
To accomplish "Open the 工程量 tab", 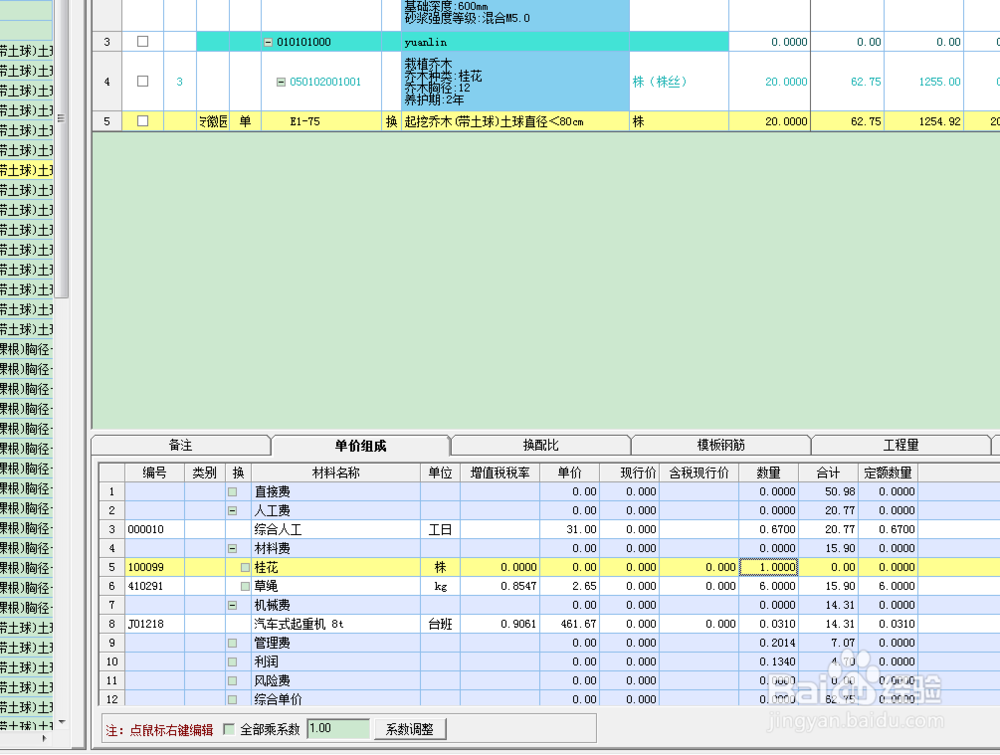I will point(900,444).
